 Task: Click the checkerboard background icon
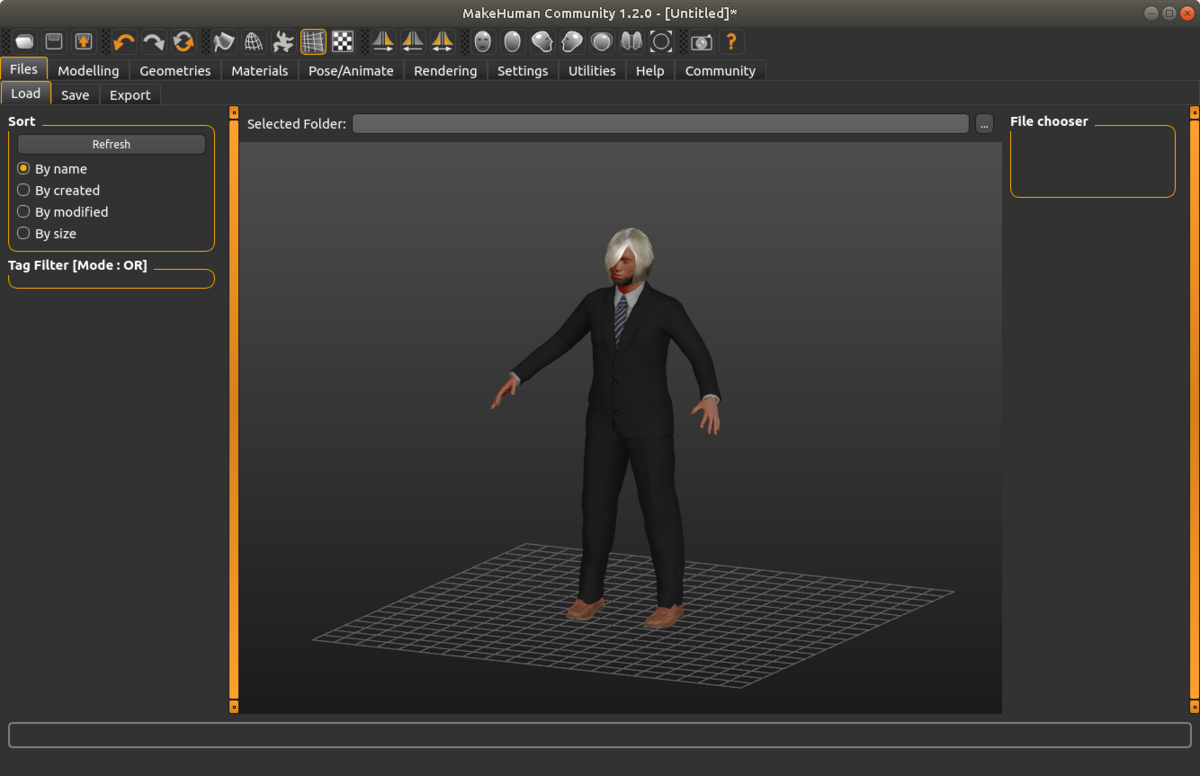coord(343,42)
